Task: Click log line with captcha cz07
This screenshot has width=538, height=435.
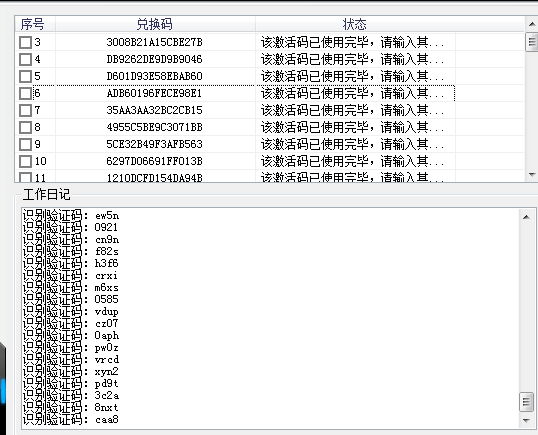Action: point(71,324)
